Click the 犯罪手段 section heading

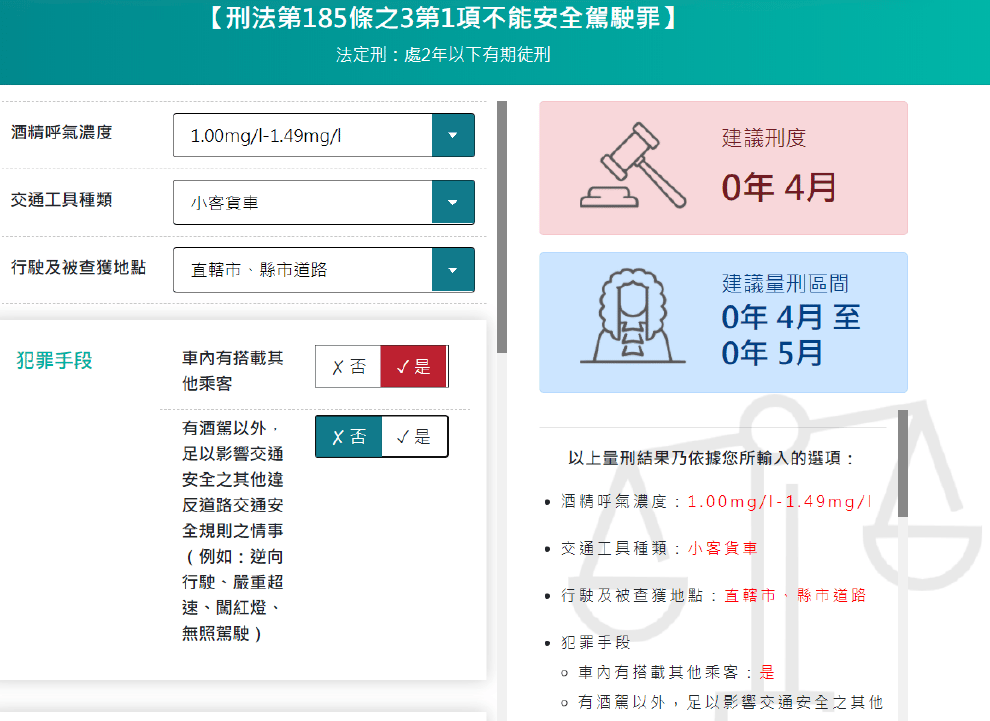[x=54, y=360]
